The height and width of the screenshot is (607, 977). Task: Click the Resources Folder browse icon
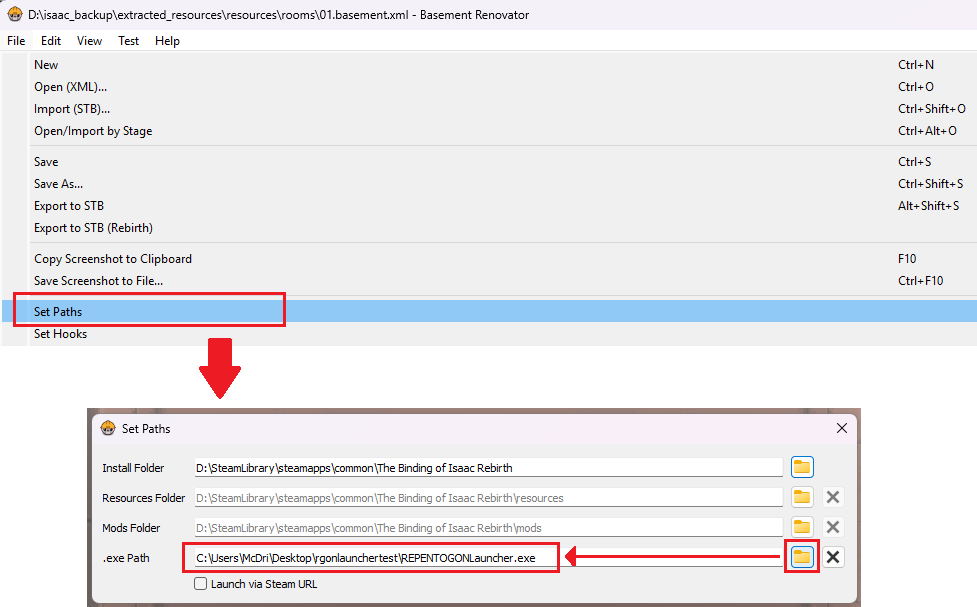click(x=802, y=497)
